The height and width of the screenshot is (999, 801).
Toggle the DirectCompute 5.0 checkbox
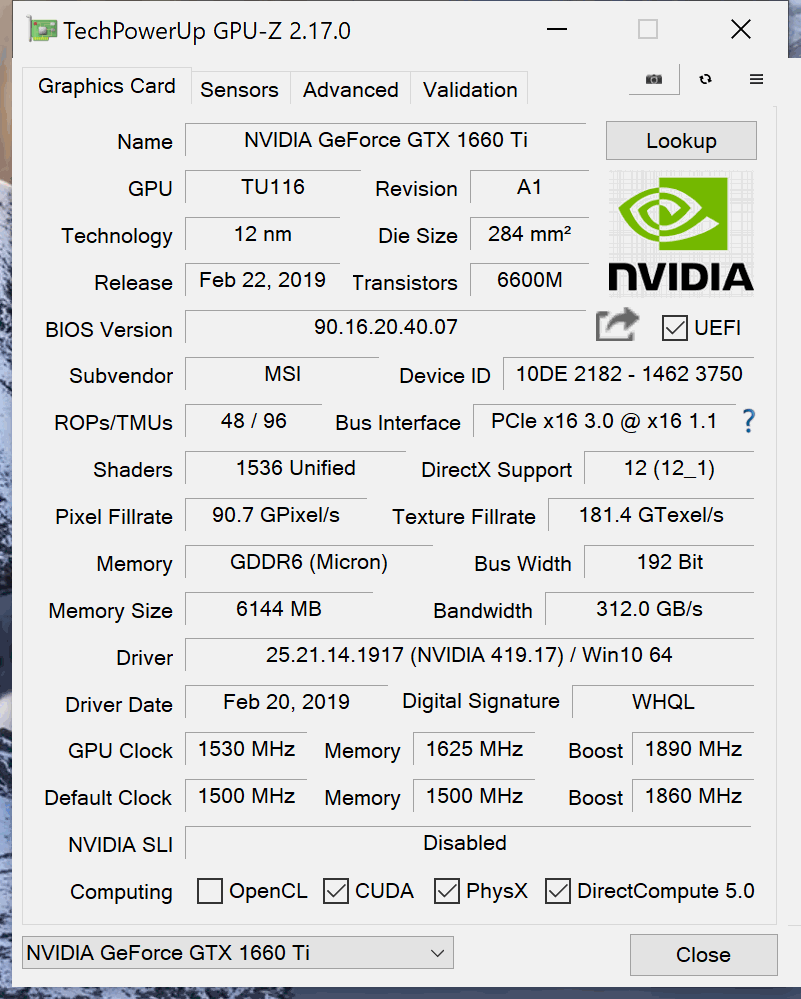coord(558,891)
